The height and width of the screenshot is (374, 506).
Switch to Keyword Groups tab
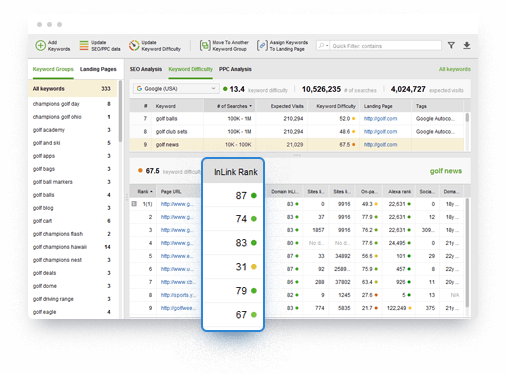coord(53,69)
